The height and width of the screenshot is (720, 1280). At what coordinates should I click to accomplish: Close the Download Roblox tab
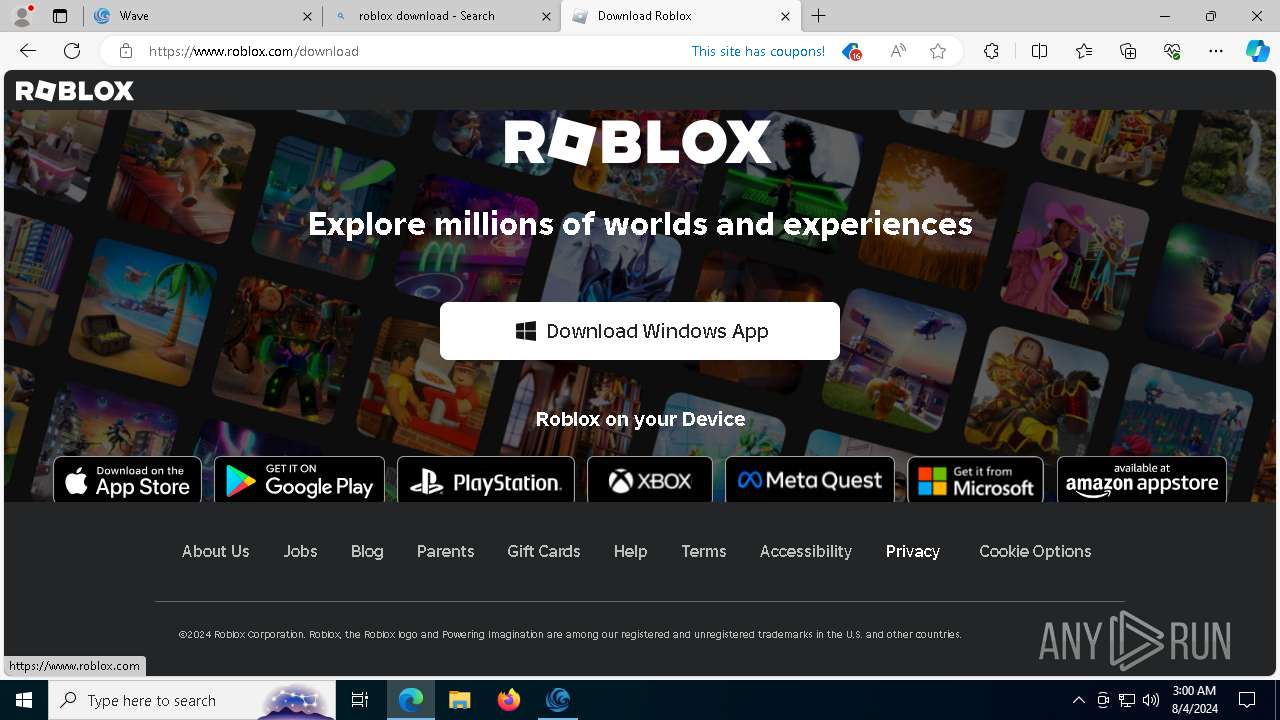(785, 16)
